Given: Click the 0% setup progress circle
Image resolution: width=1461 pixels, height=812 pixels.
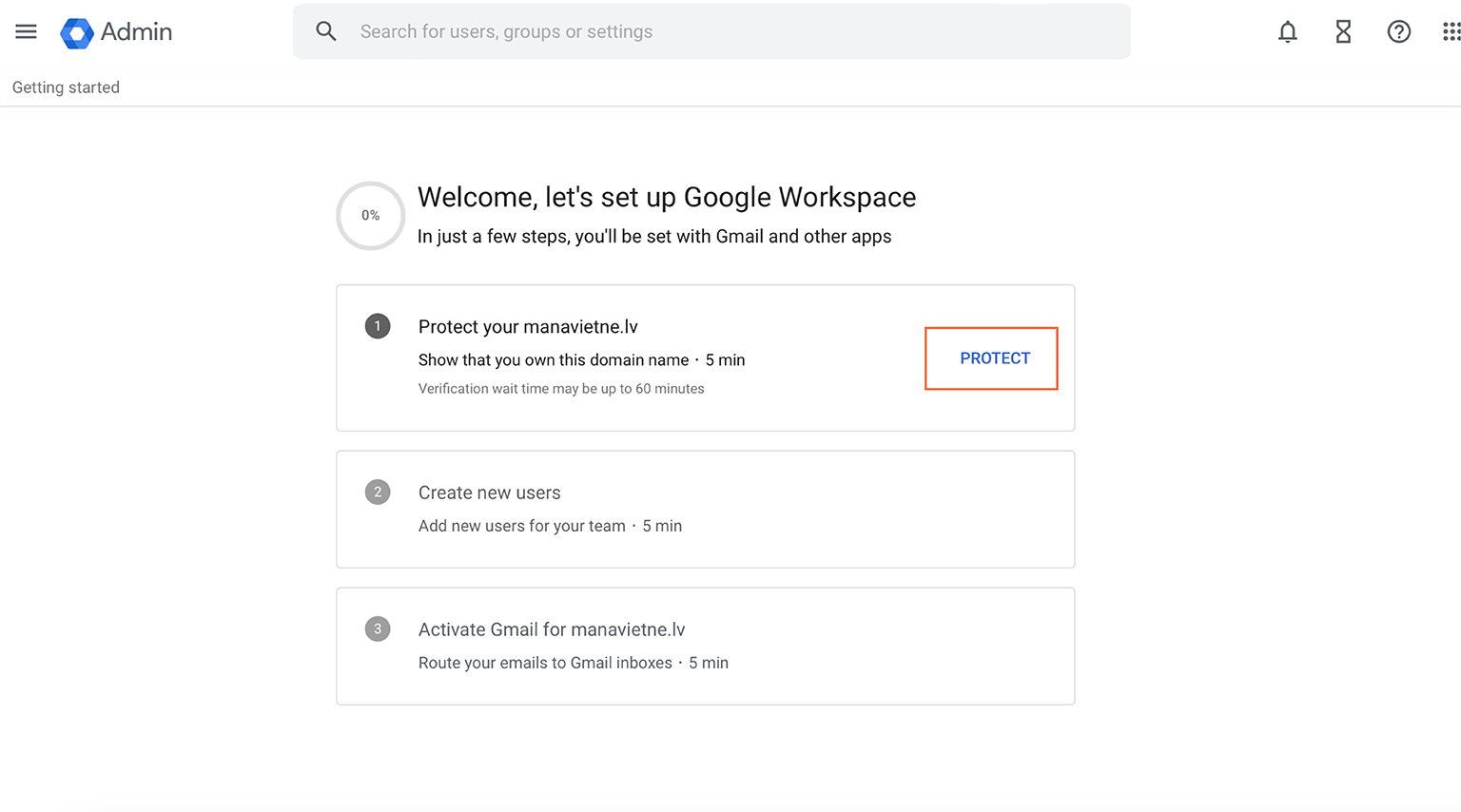Looking at the screenshot, I should 371,216.
